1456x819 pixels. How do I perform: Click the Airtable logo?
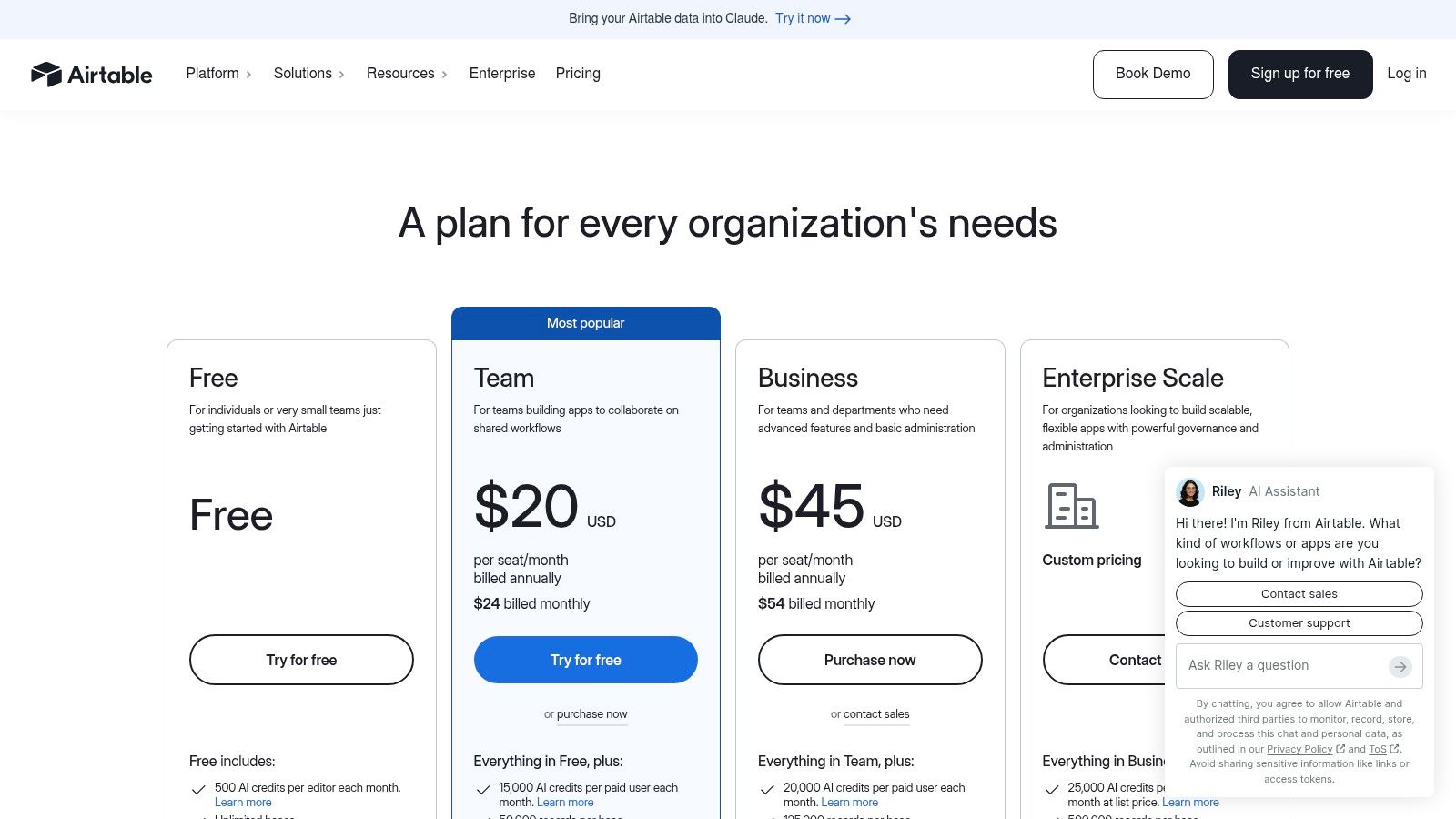click(x=91, y=74)
